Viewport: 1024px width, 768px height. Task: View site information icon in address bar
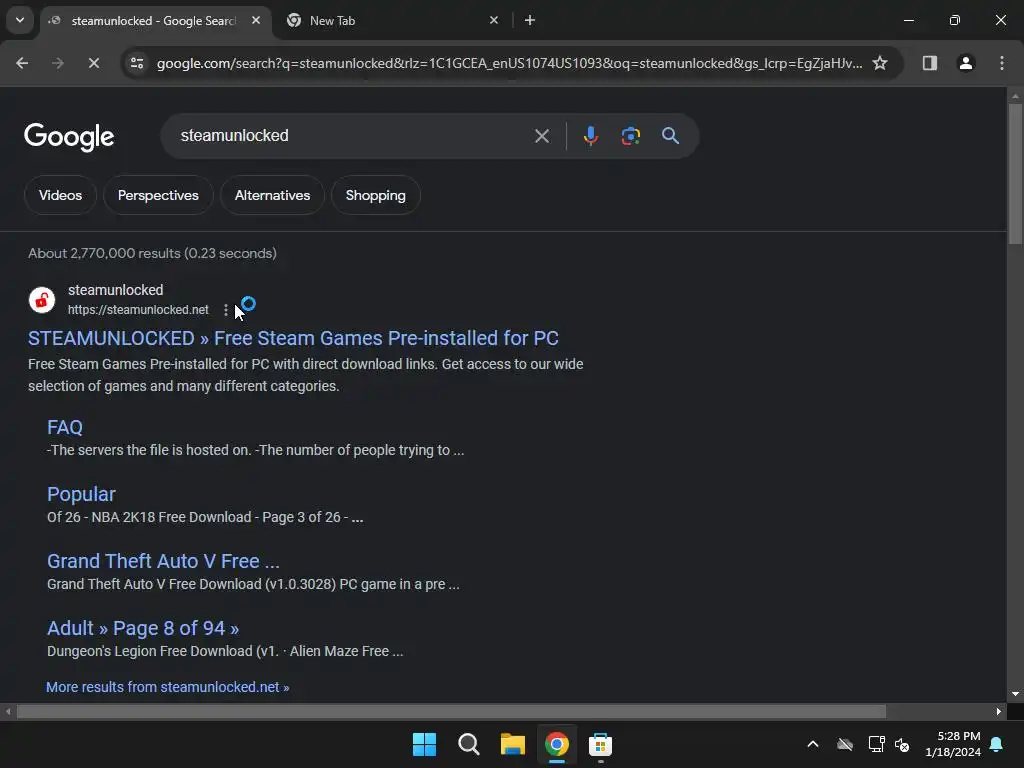(x=137, y=63)
